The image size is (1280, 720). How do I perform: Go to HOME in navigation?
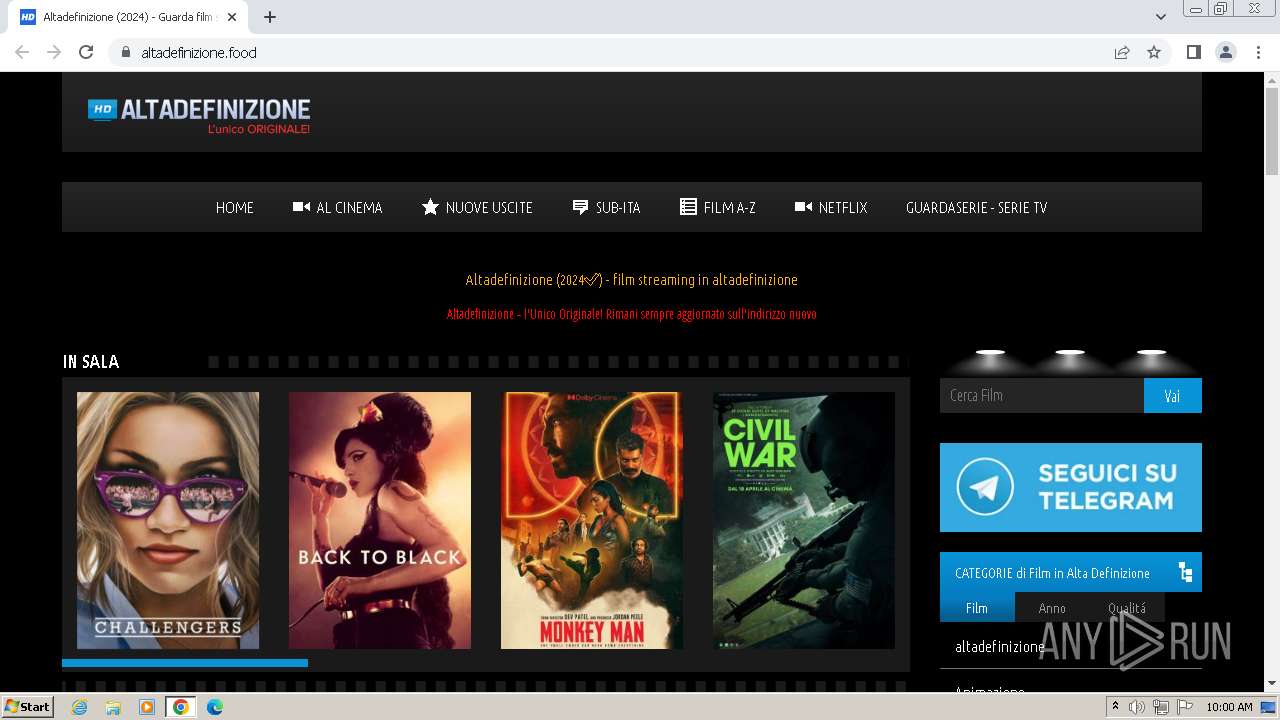(x=235, y=207)
